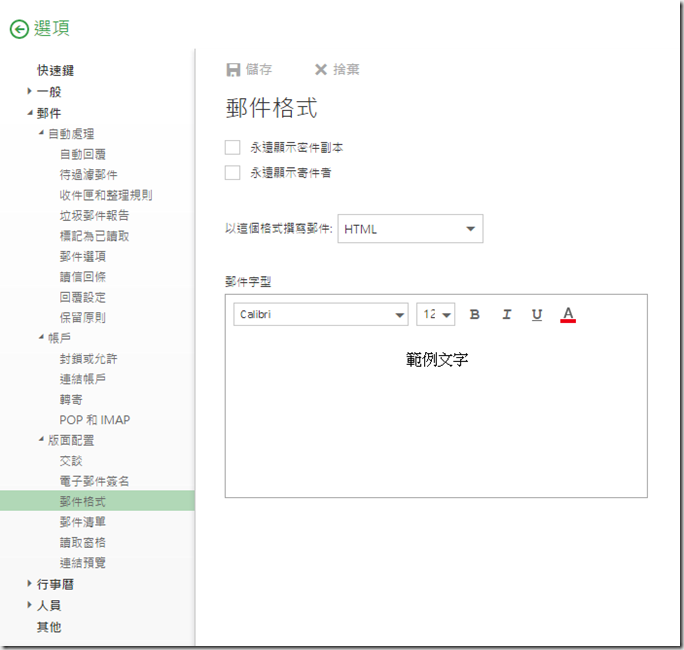Click the 儲存 save disk icon
This screenshot has width=684, height=650.
pos(234,70)
